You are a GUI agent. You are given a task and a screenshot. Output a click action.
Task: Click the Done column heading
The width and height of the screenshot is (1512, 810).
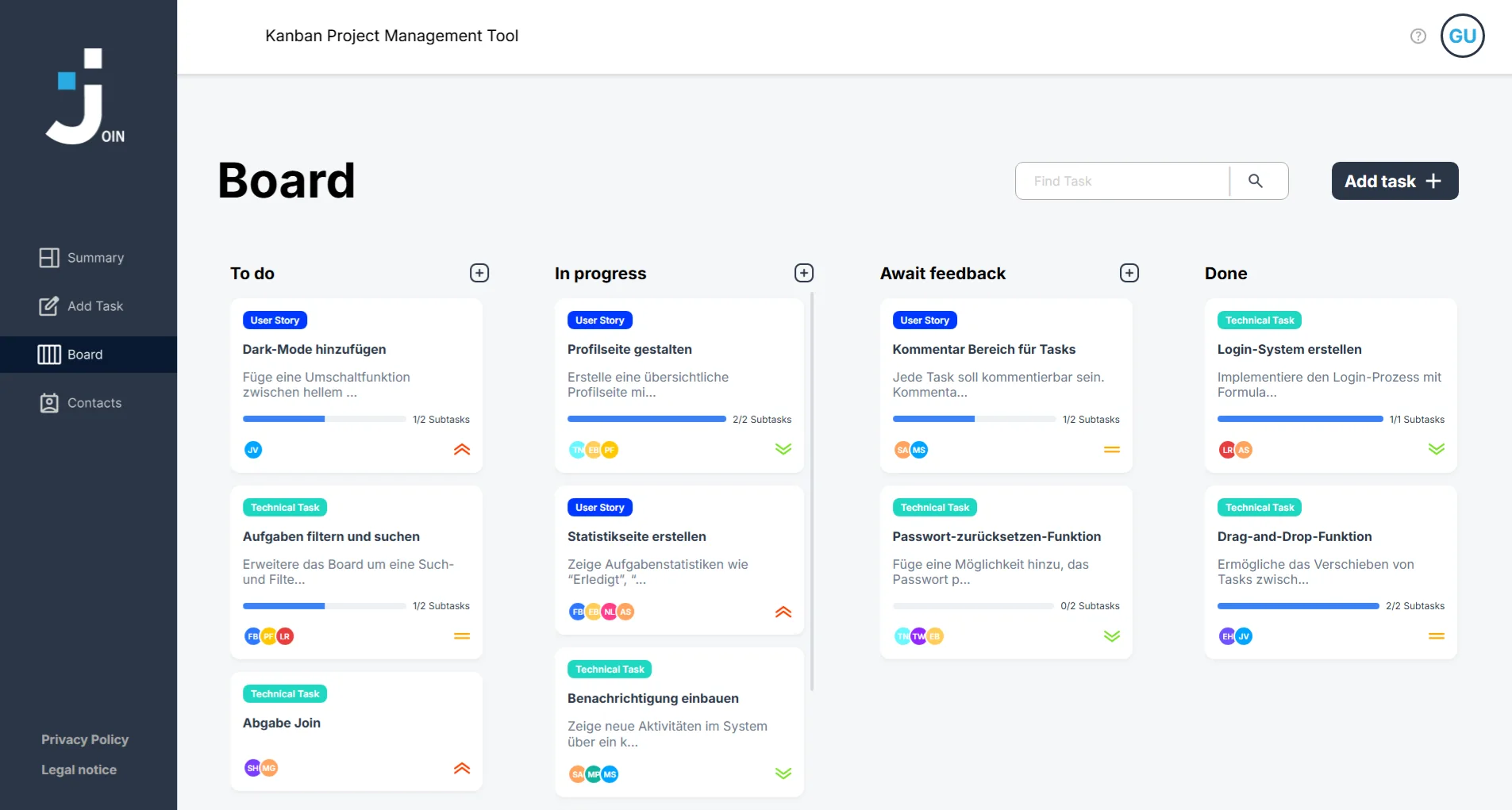tap(1225, 274)
